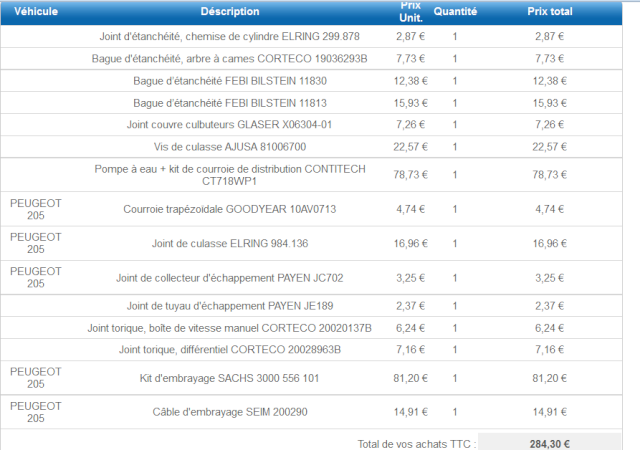Click unit price 12,38 € of FEBI 11830
This screenshot has width=640, height=450.
click(411, 81)
